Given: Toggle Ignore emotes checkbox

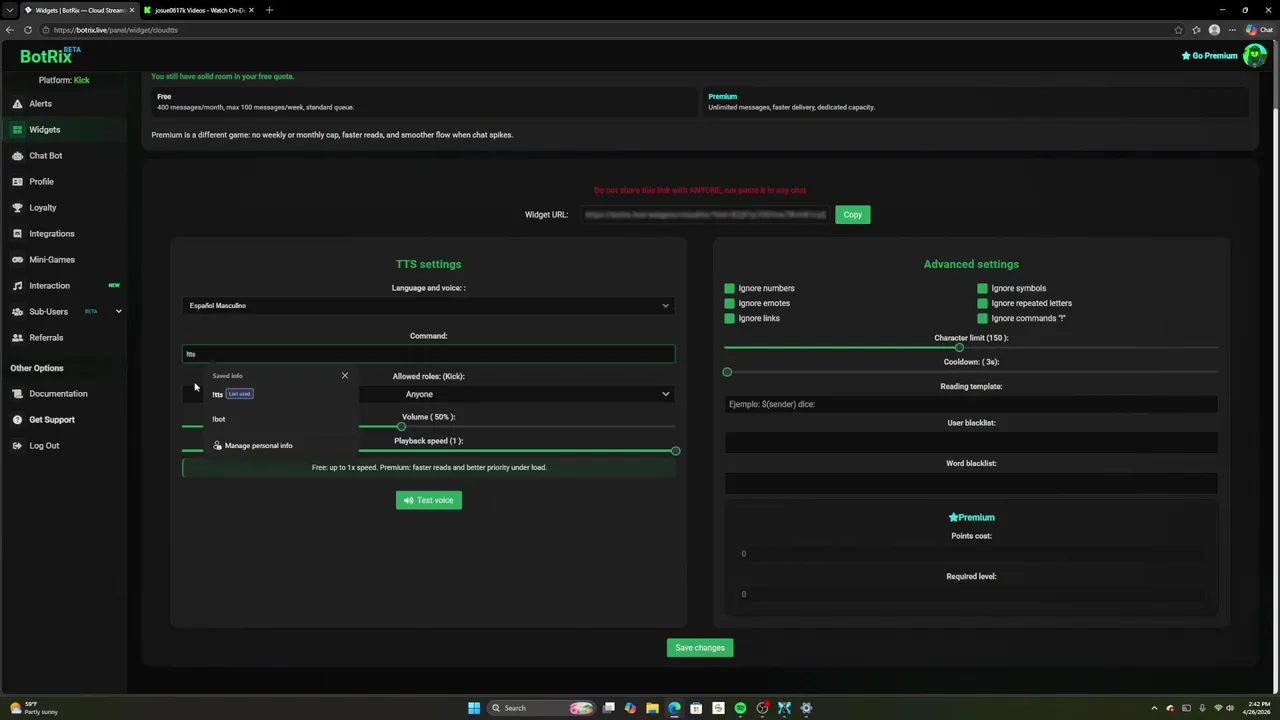Looking at the screenshot, I should 729,303.
